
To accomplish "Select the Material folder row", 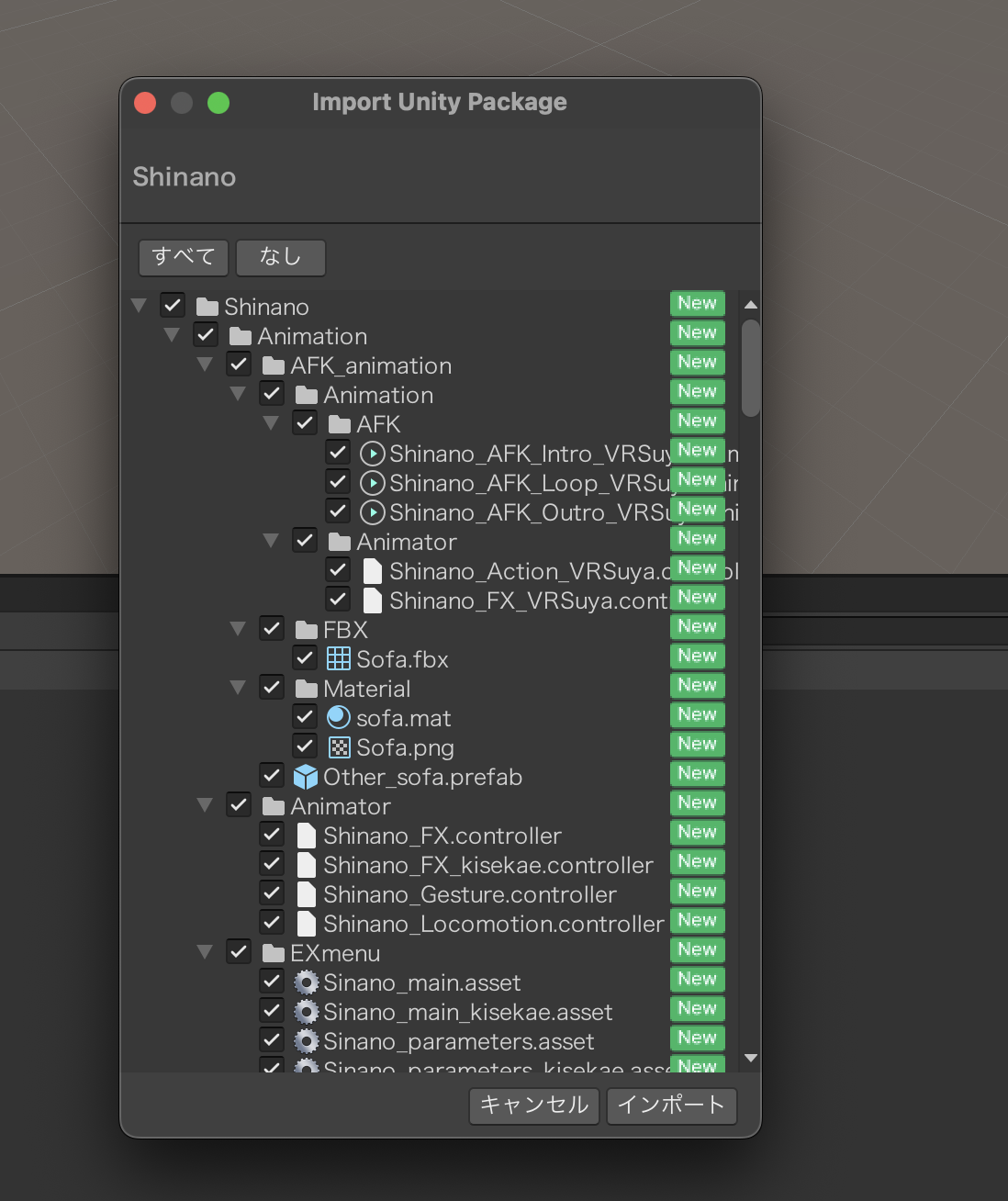I will pyautogui.click(x=366, y=689).
